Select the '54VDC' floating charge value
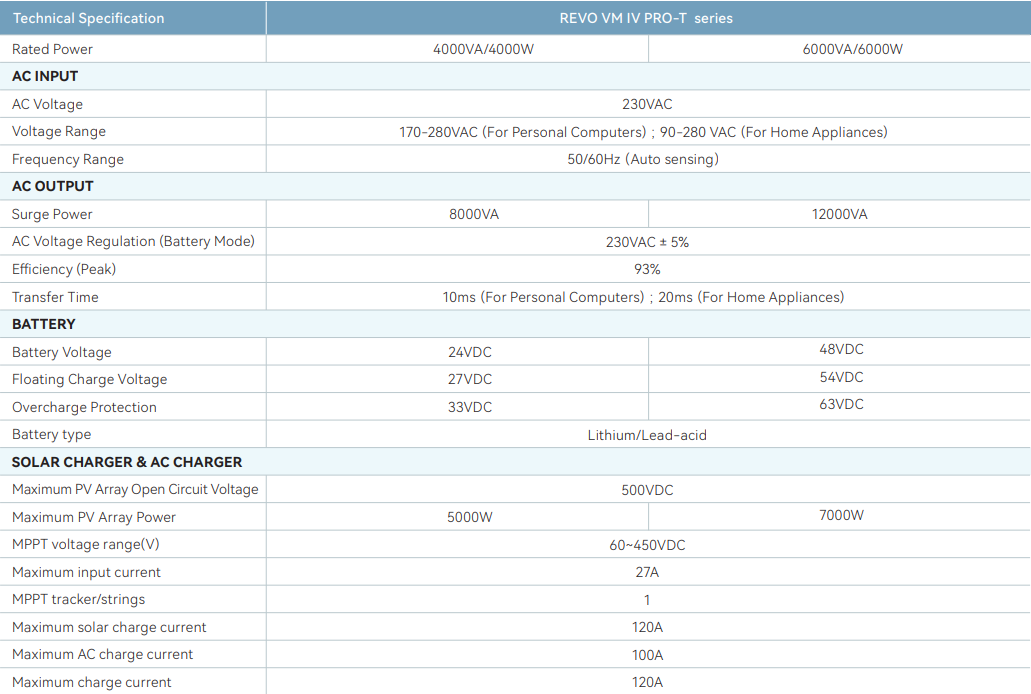 tap(841, 378)
